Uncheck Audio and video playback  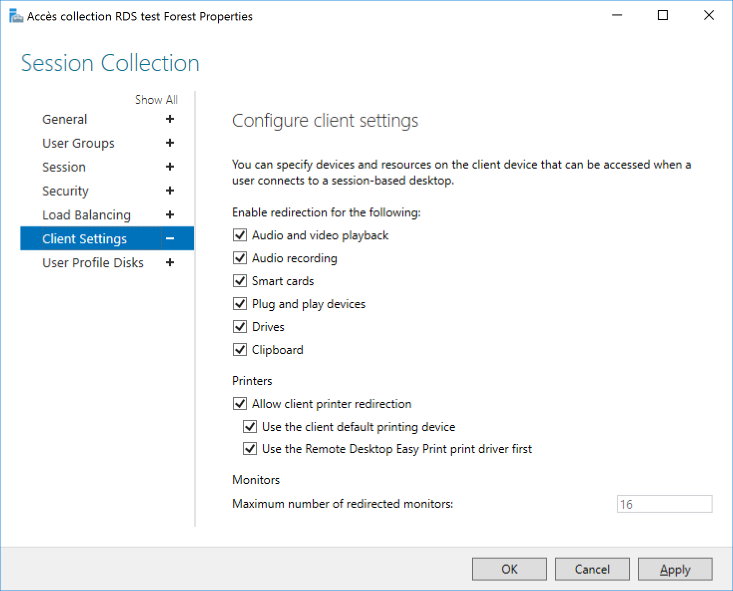[240, 235]
